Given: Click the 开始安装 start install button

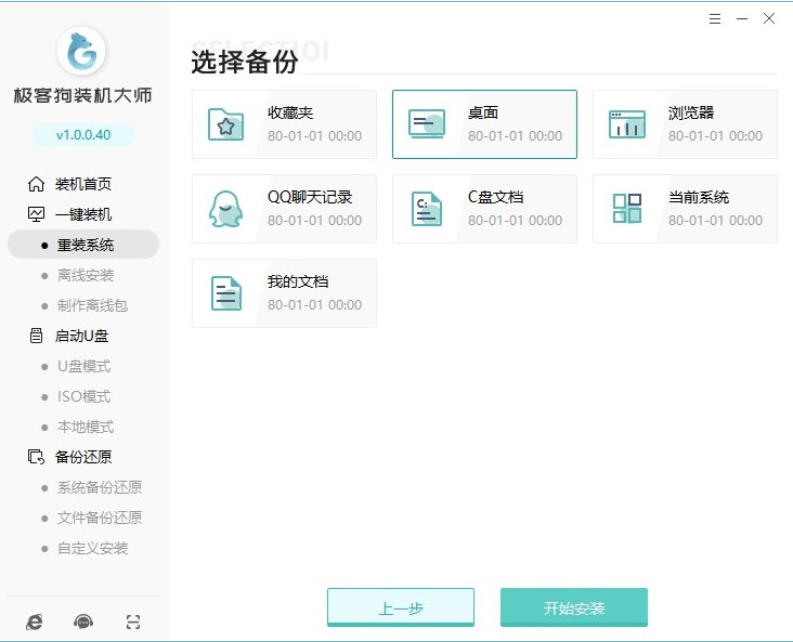Looking at the screenshot, I should [x=574, y=608].
